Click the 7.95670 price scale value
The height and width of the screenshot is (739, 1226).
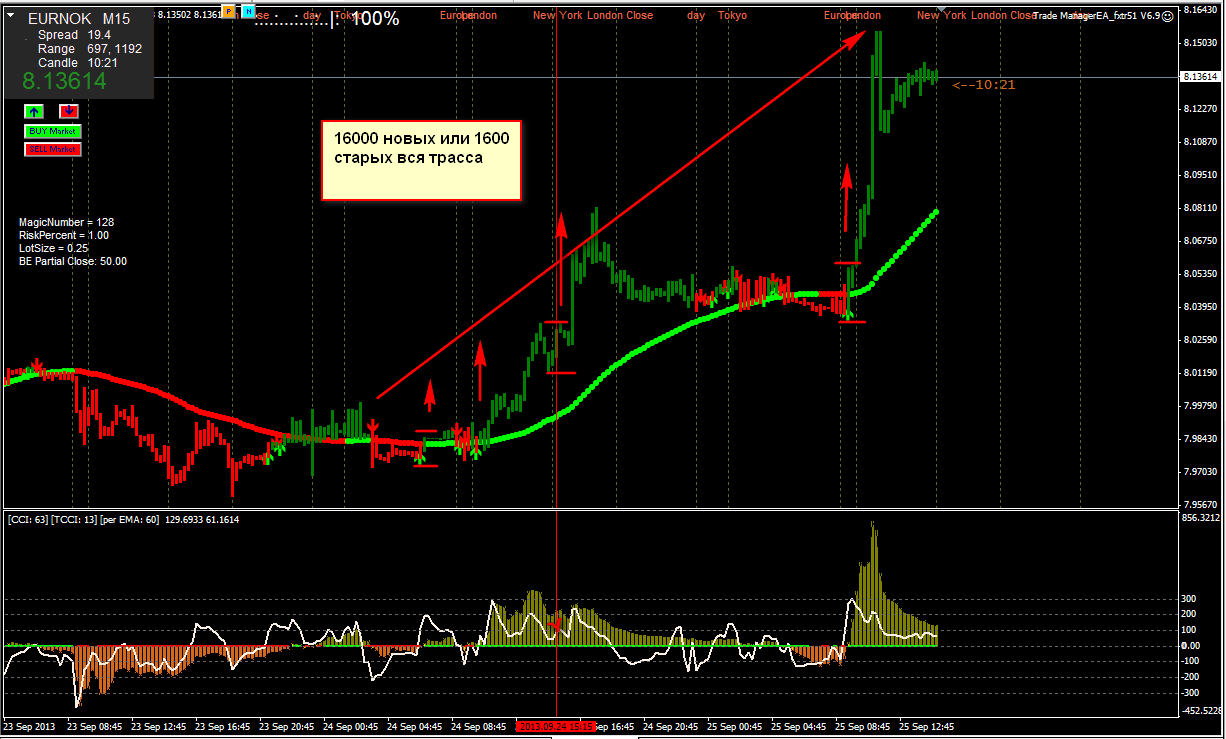[x=1199, y=505]
